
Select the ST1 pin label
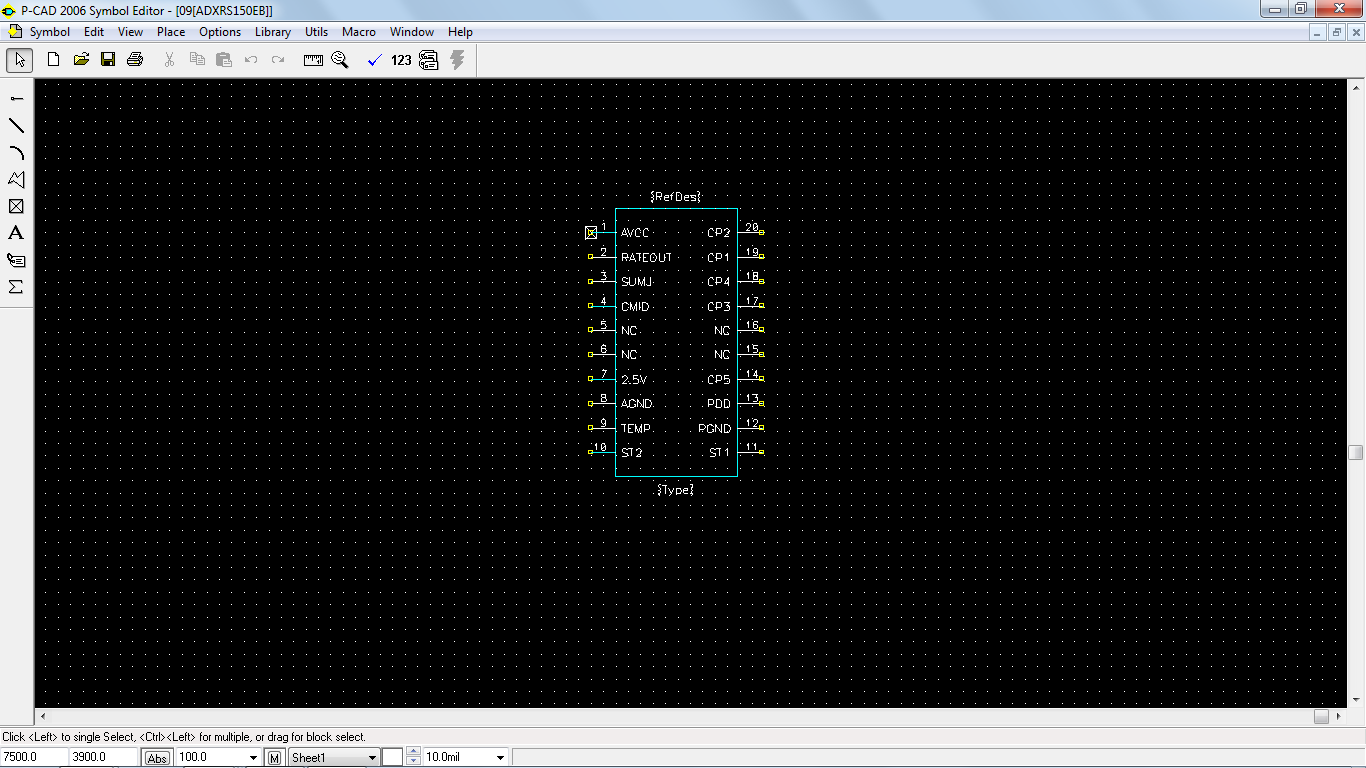[719, 453]
